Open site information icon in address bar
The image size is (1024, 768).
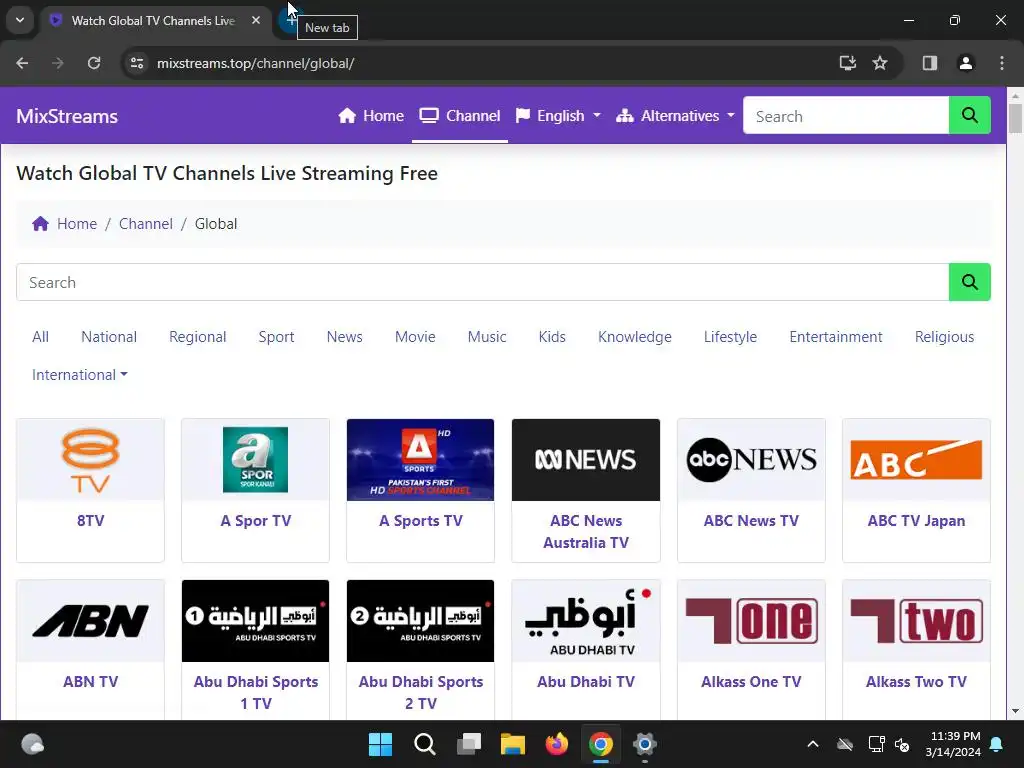tap(137, 63)
